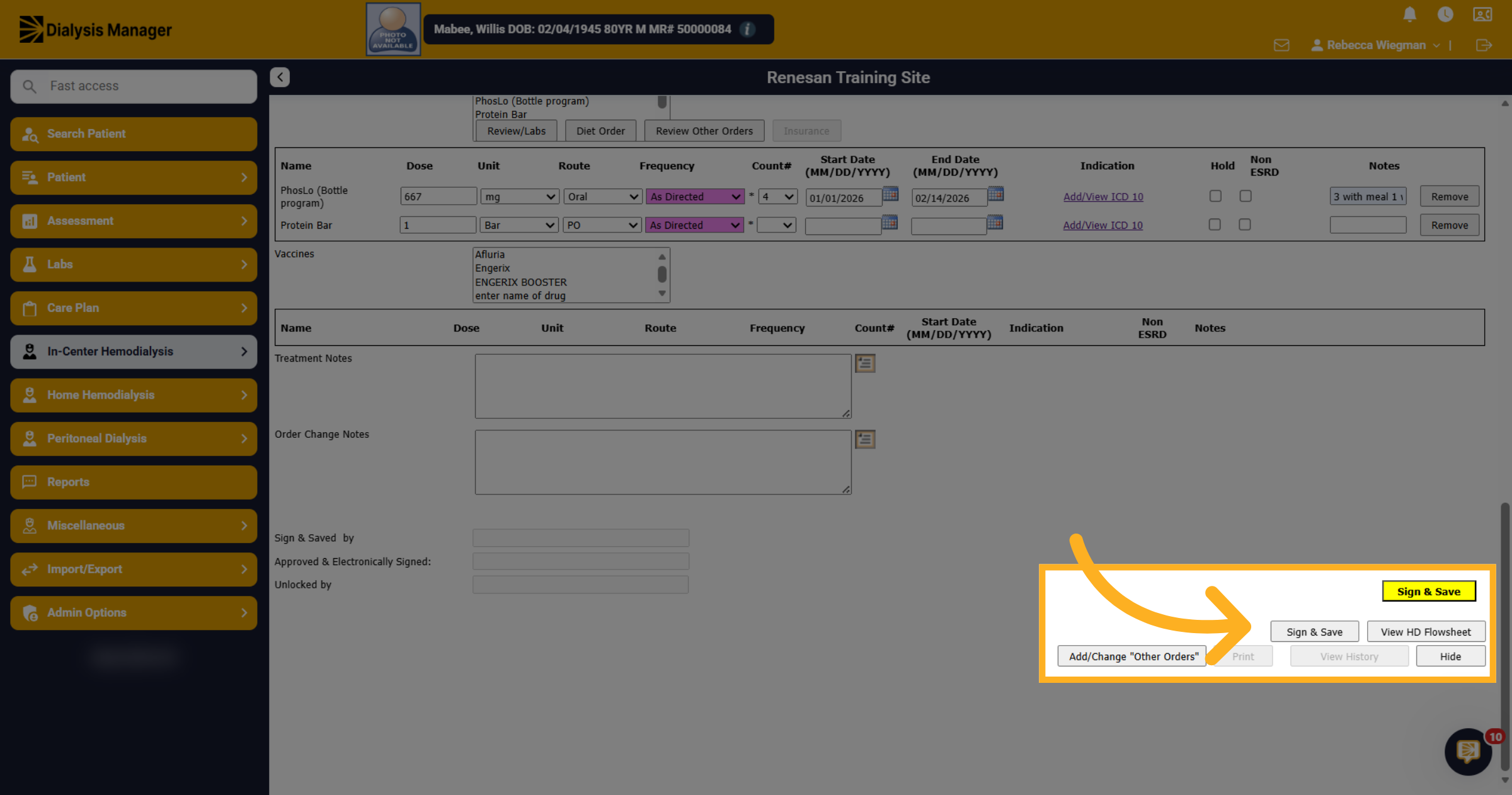Open PhosLo start date calendar picker
The image size is (1512, 795).
click(890, 195)
